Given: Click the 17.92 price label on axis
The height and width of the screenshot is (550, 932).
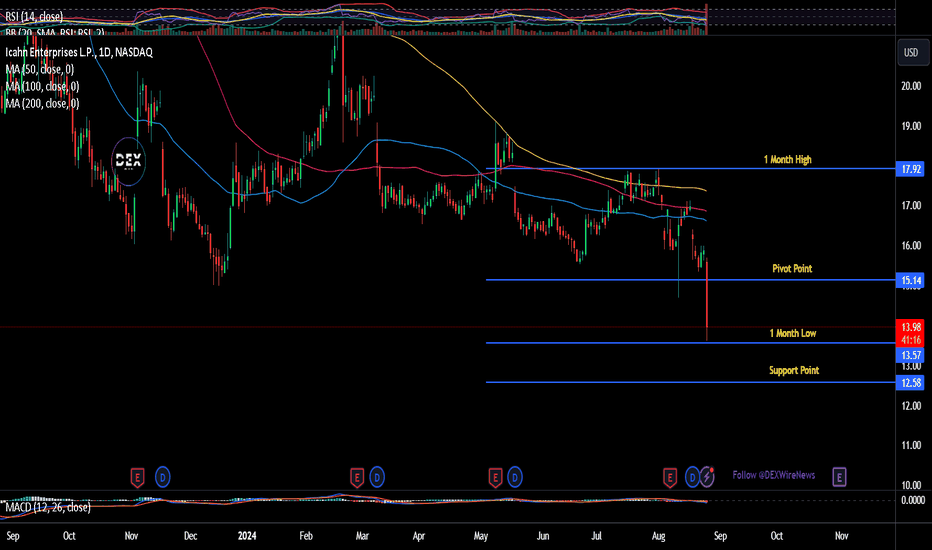Looking at the screenshot, I should click(x=911, y=169).
